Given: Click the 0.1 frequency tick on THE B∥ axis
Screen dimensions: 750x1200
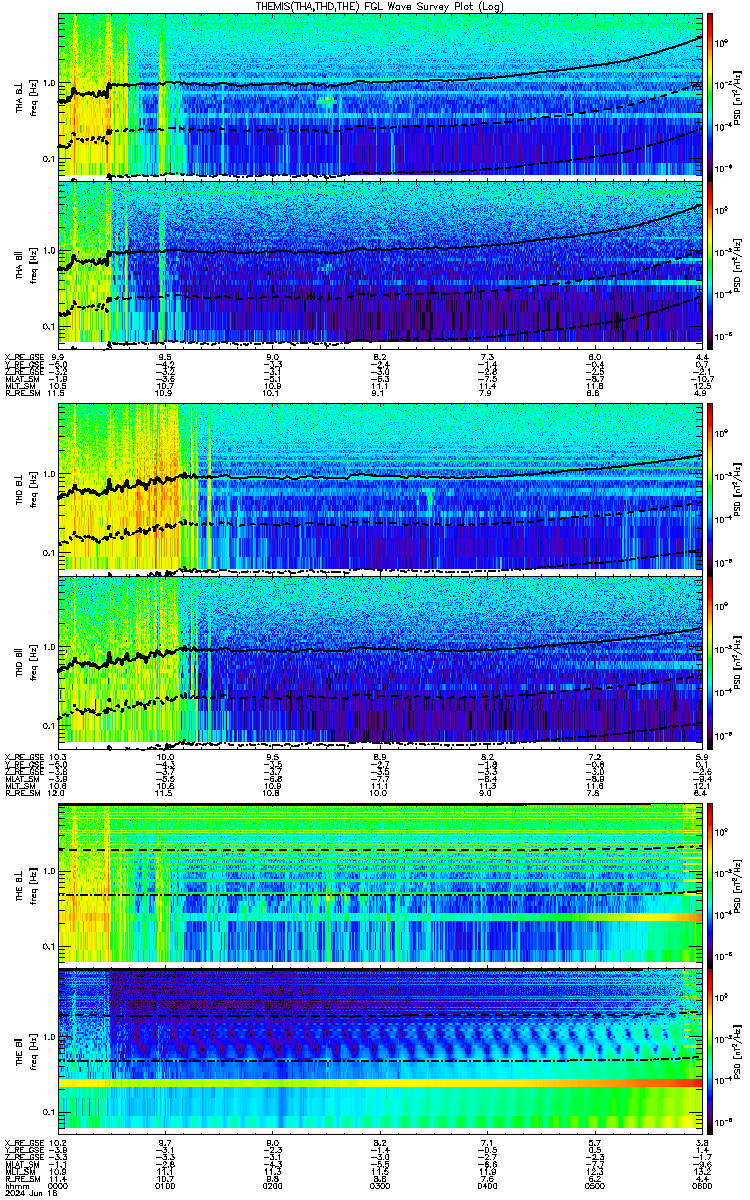Looking at the screenshot, I should [x=49, y=1113].
